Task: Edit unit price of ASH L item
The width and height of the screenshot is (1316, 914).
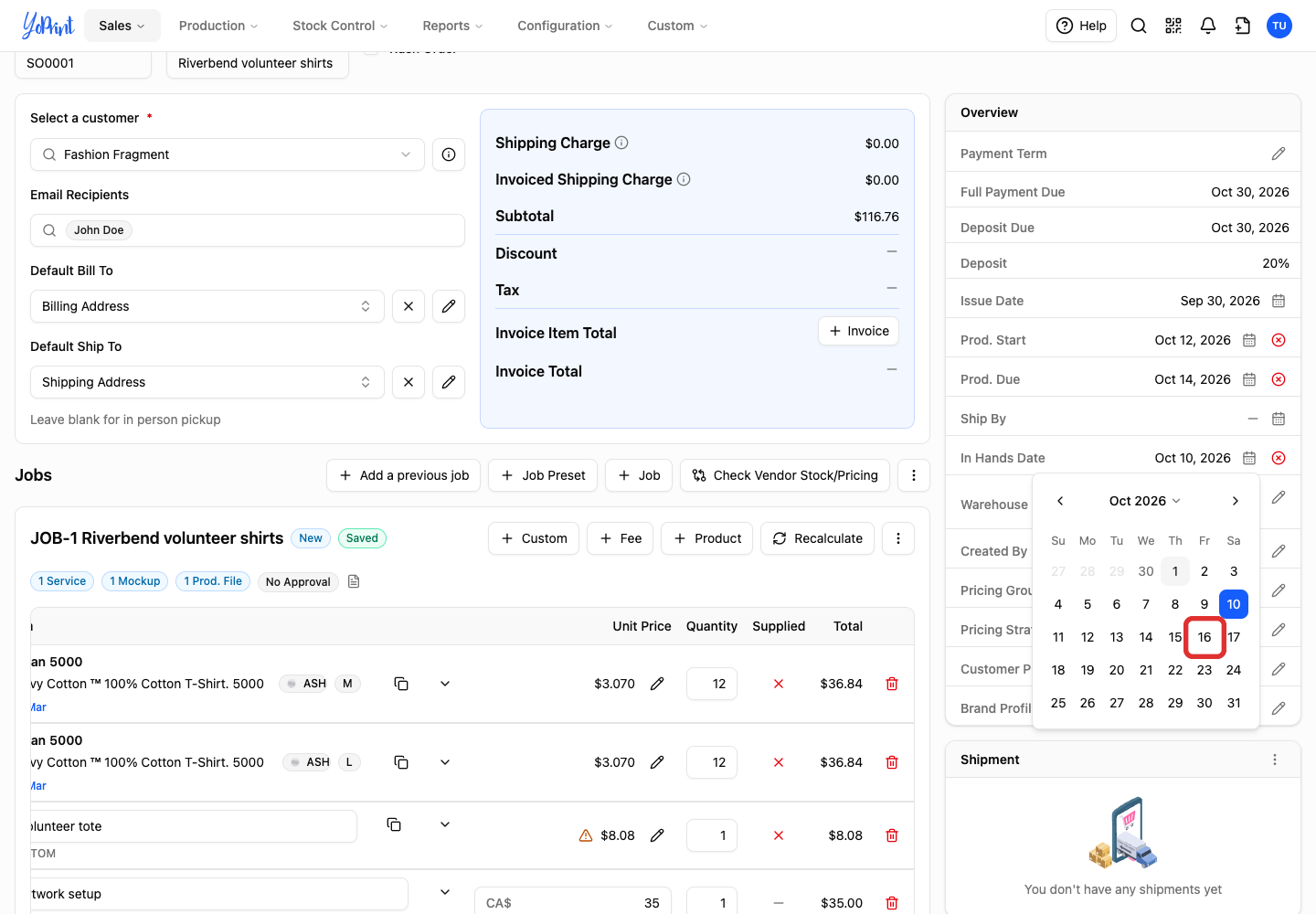Action: [657, 762]
